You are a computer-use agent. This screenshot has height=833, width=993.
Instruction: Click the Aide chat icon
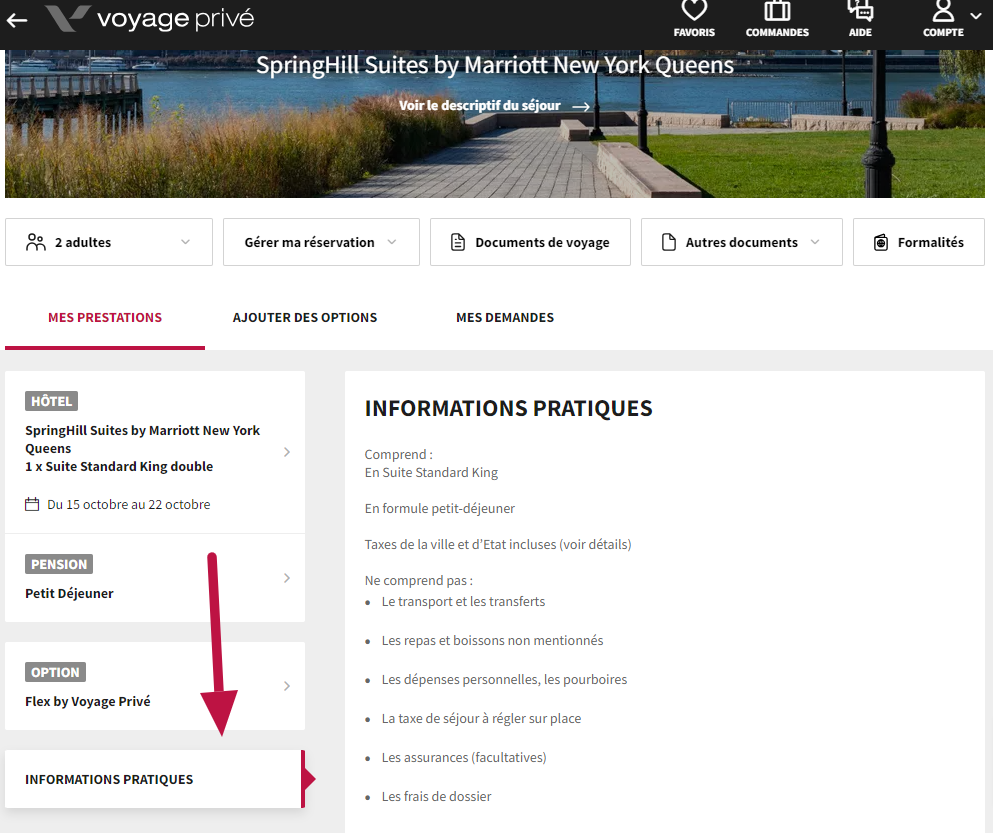pyautogui.click(x=859, y=12)
